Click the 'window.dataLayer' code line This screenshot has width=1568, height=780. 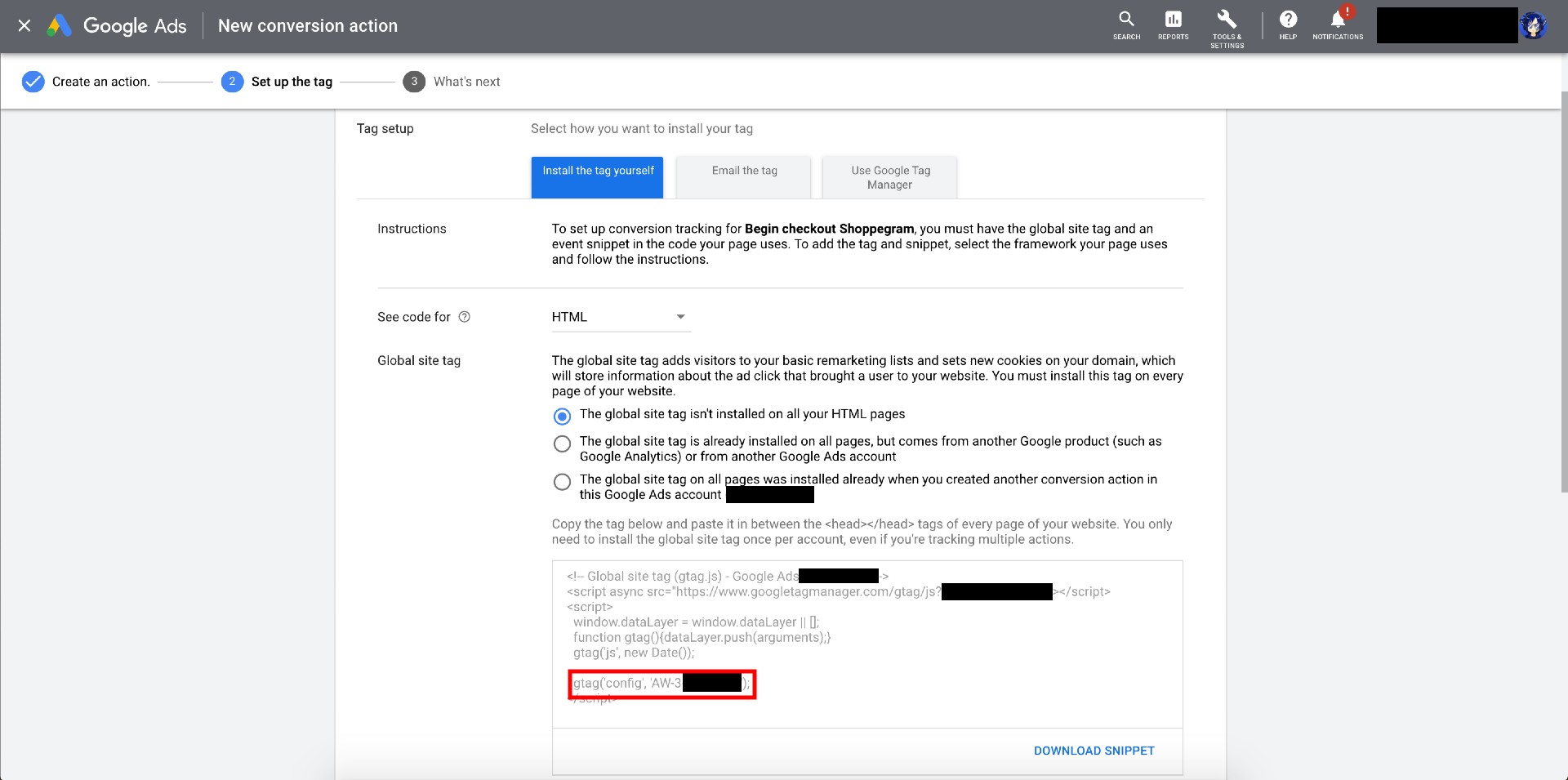[x=696, y=622]
